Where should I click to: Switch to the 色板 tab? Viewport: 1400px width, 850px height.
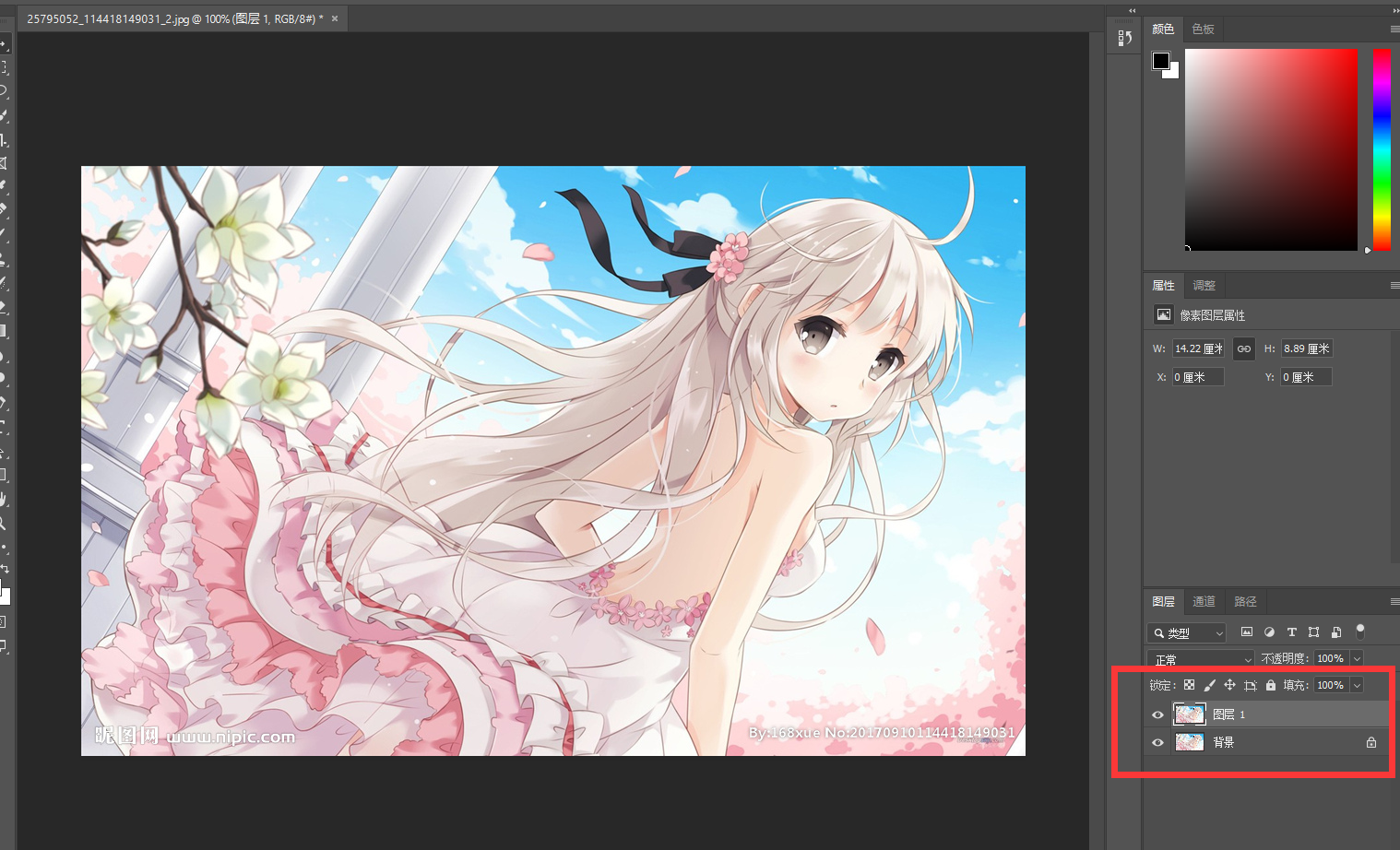[x=1203, y=30]
